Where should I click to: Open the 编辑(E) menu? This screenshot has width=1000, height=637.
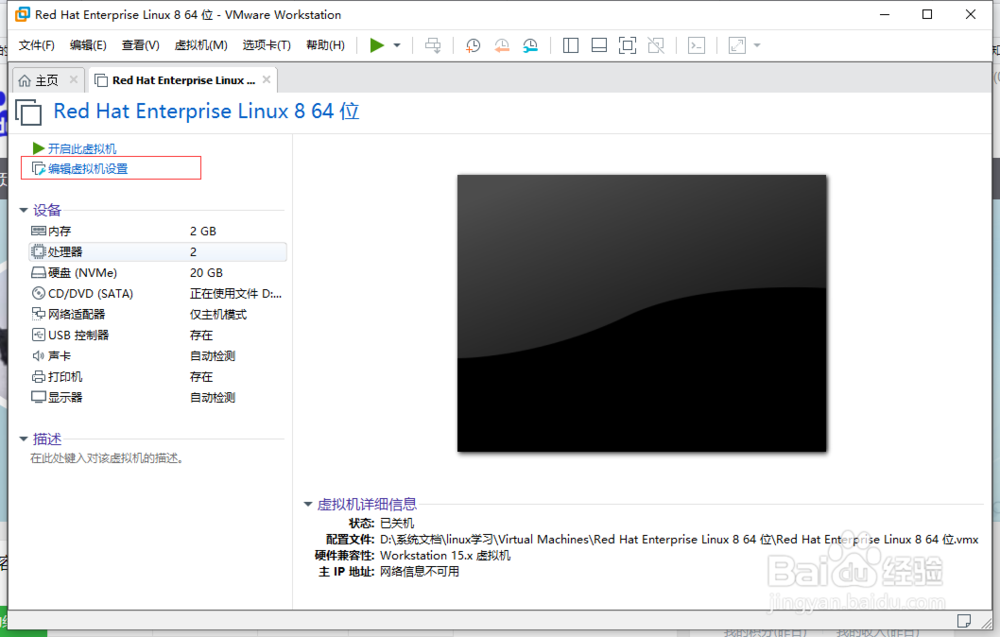88,45
